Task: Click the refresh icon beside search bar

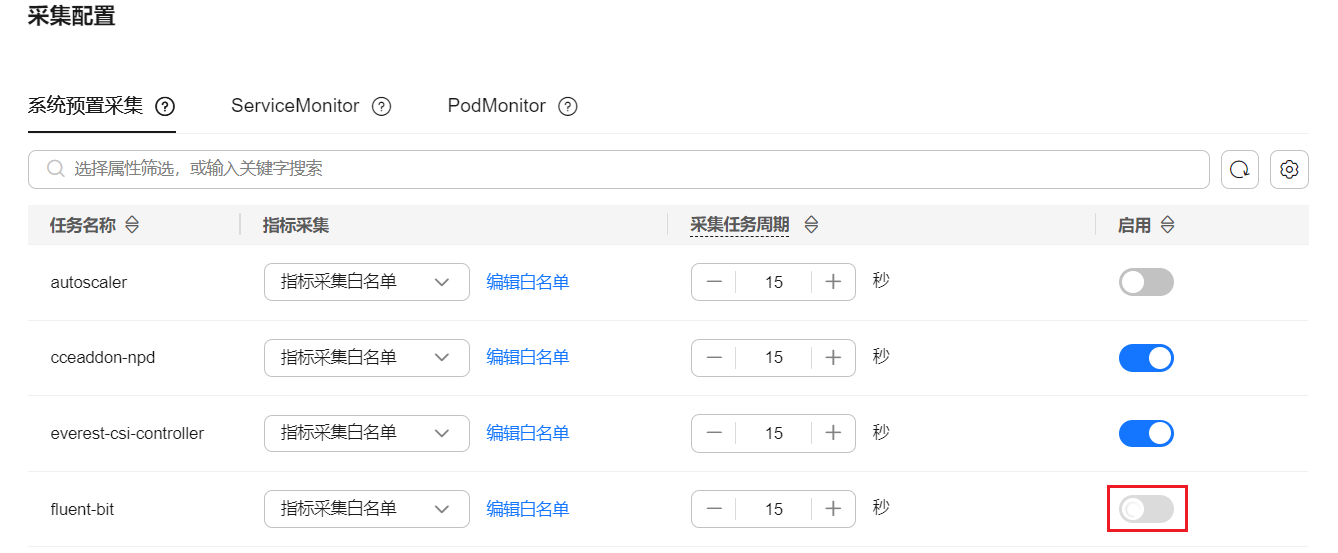Action: click(1240, 170)
